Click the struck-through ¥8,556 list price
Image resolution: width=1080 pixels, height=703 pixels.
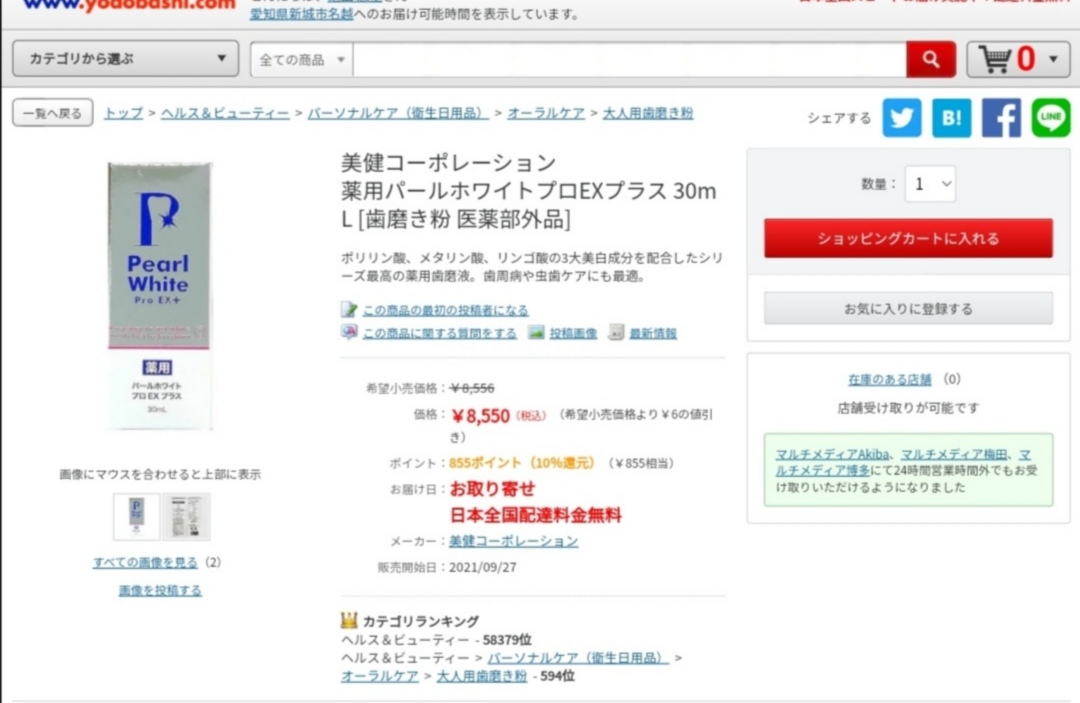click(472, 388)
